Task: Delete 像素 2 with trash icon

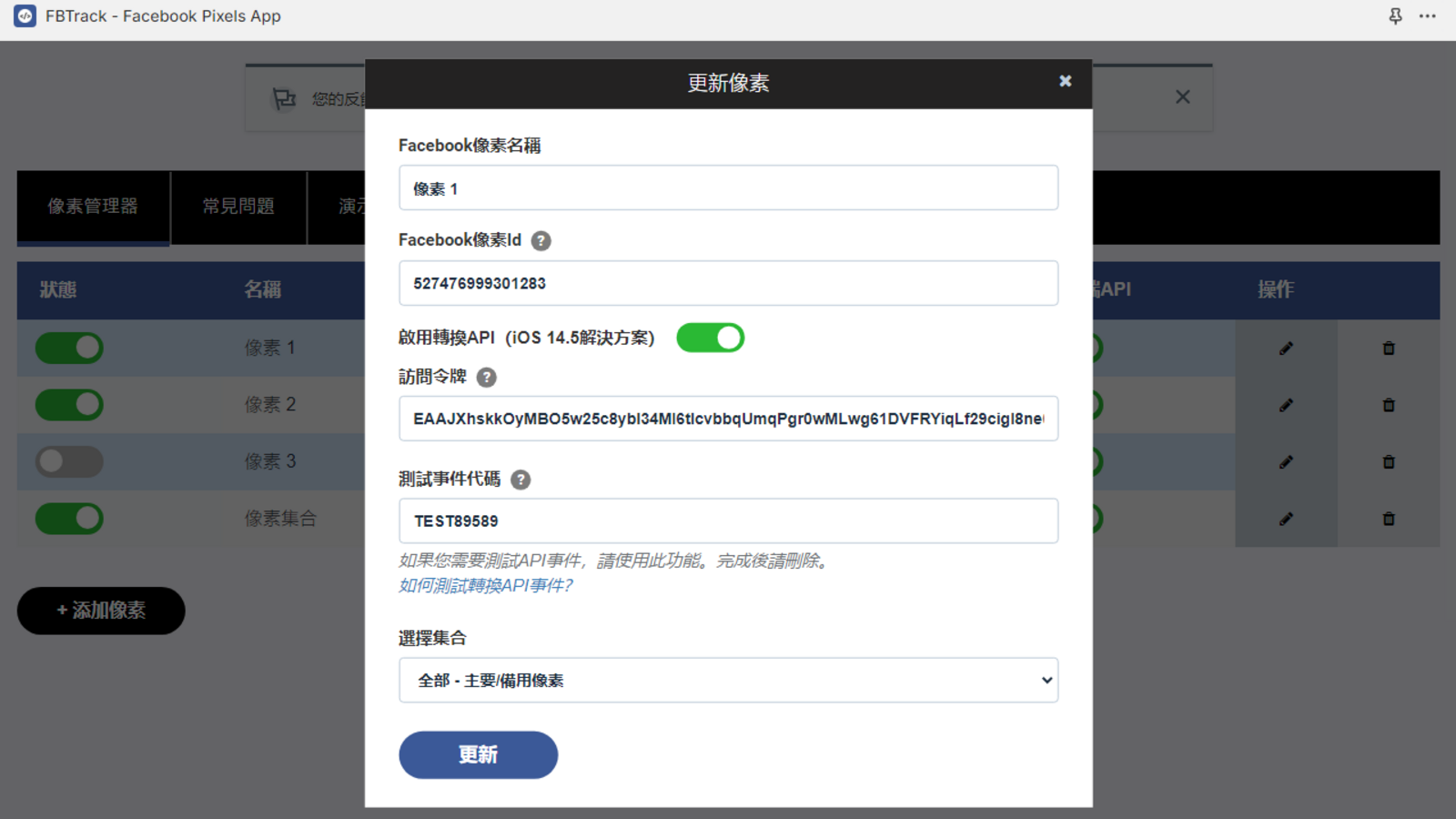Action: 1389,406
